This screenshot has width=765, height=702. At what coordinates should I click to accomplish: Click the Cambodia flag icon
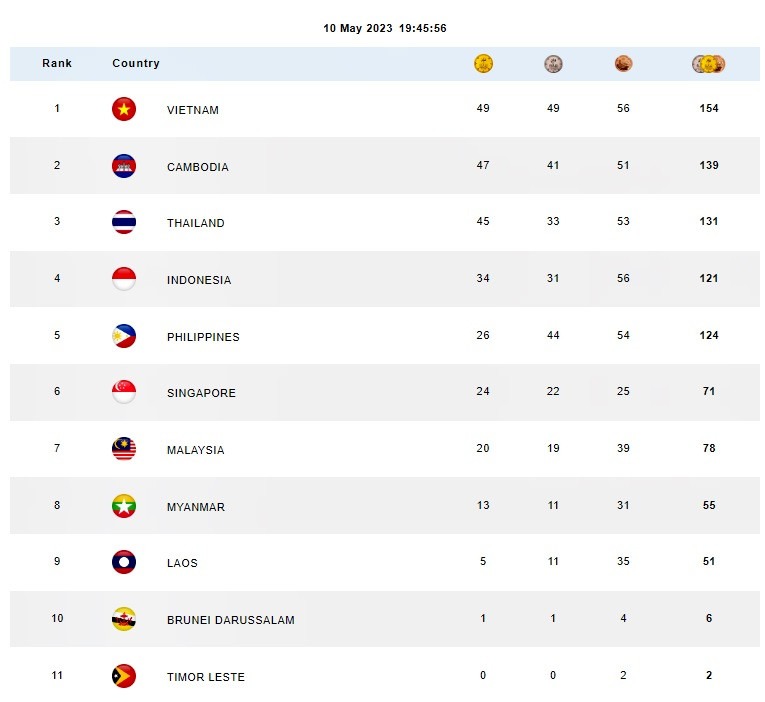tap(124, 166)
